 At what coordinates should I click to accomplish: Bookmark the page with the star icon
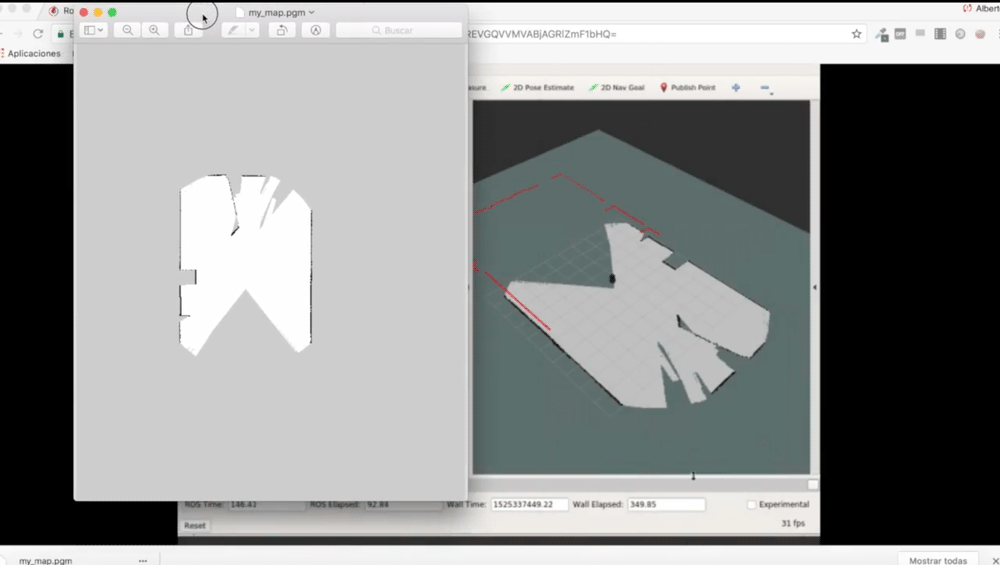pos(856,34)
